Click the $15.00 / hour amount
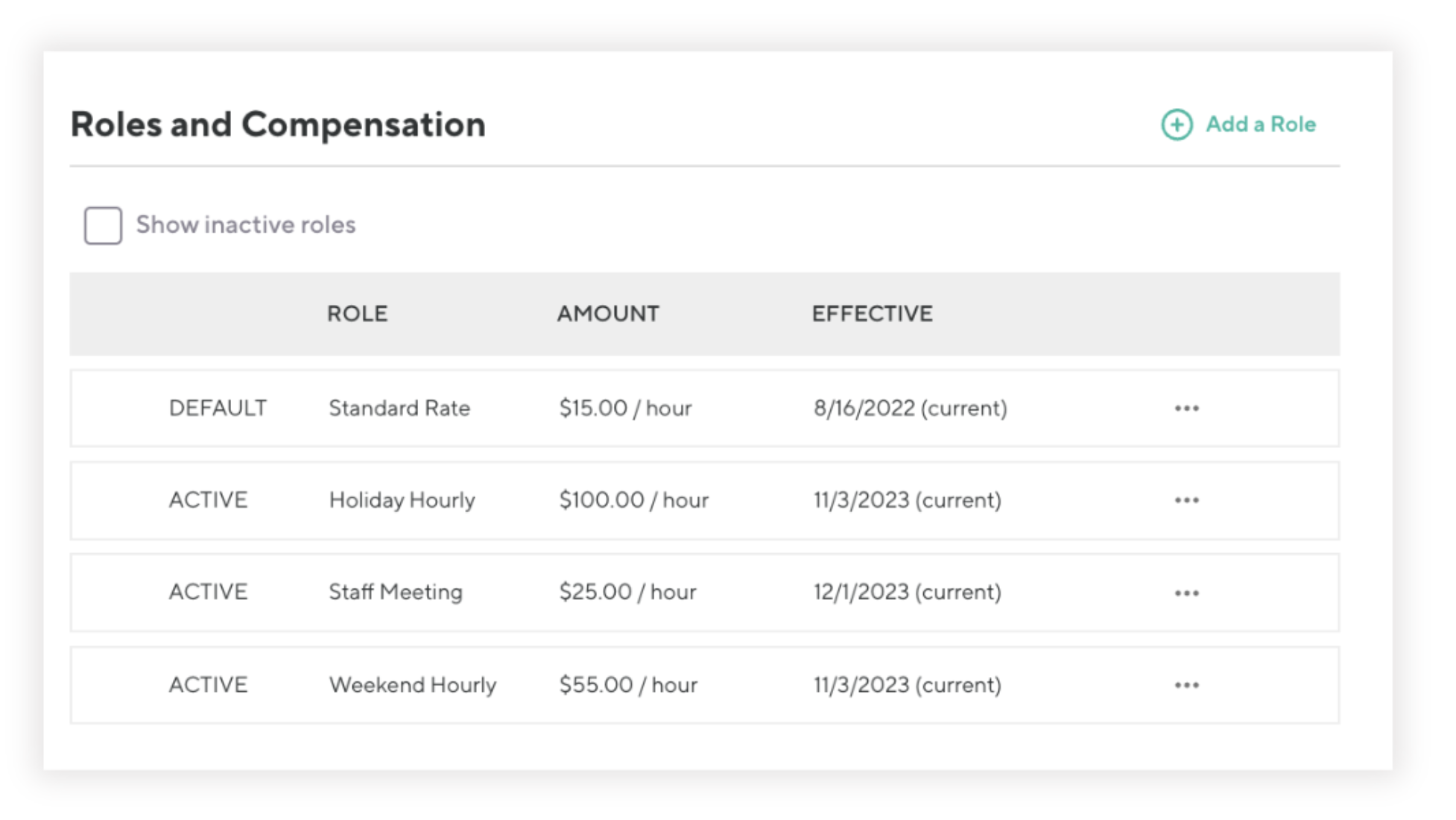Viewport: 1456px width, 820px height. [625, 409]
